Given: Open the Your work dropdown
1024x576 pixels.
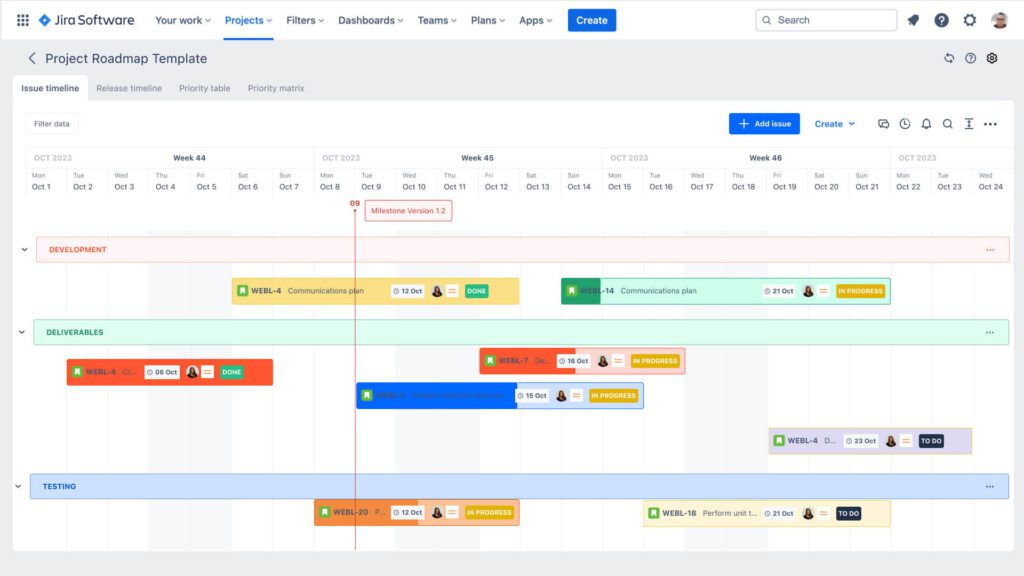Looking at the screenshot, I should (183, 20).
